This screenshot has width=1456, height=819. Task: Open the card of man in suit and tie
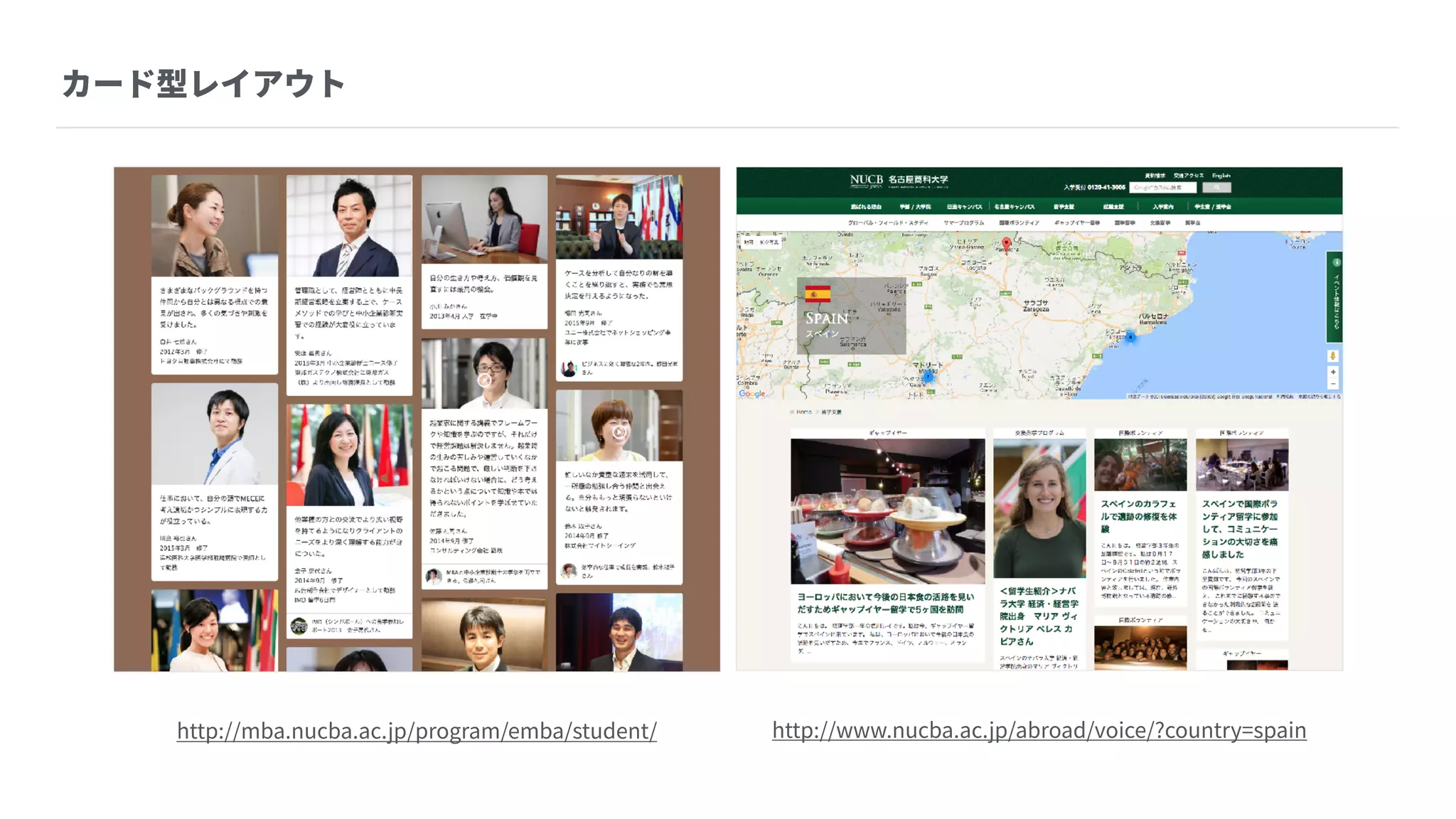pyautogui.click(x=349, y=284)
